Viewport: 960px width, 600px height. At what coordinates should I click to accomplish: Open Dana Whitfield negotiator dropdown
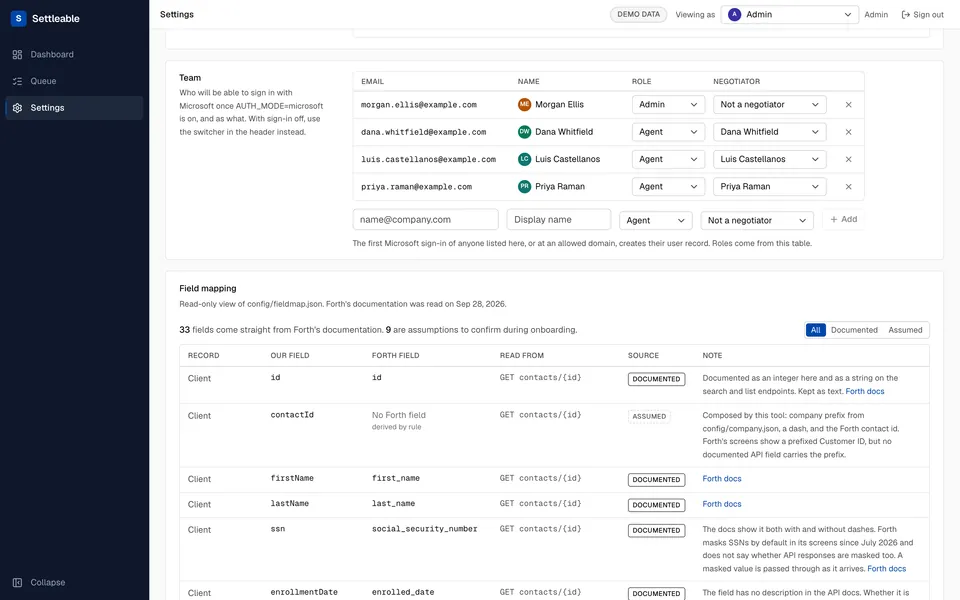coord(770,132)
